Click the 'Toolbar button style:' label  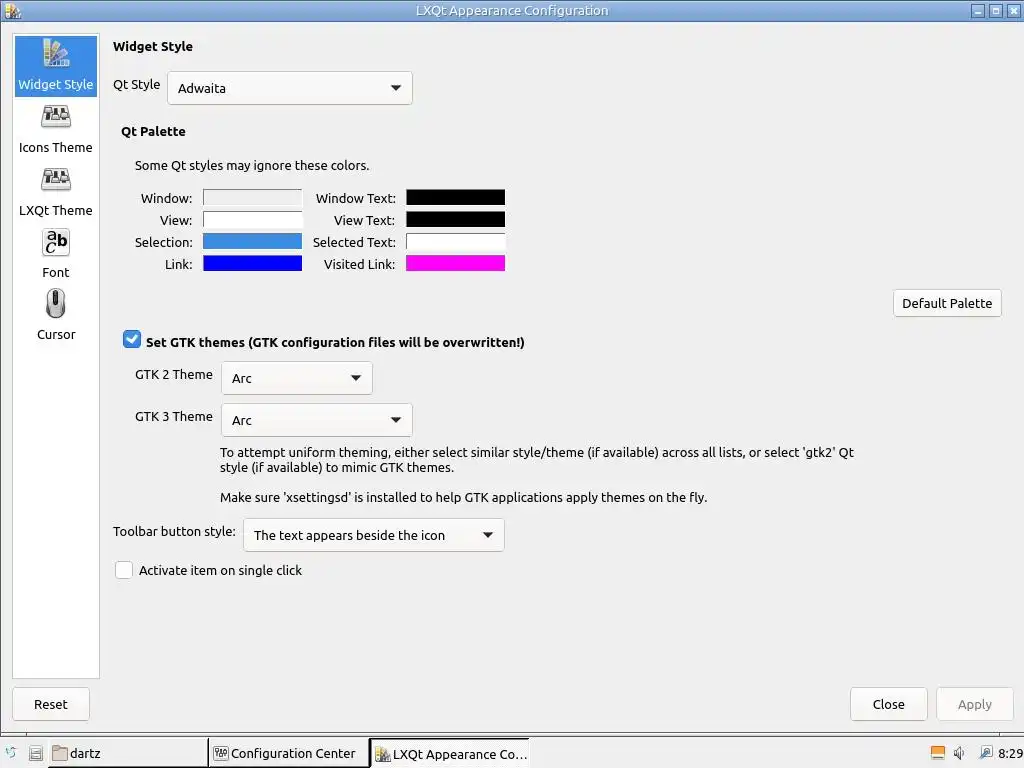tap(174, 531)
